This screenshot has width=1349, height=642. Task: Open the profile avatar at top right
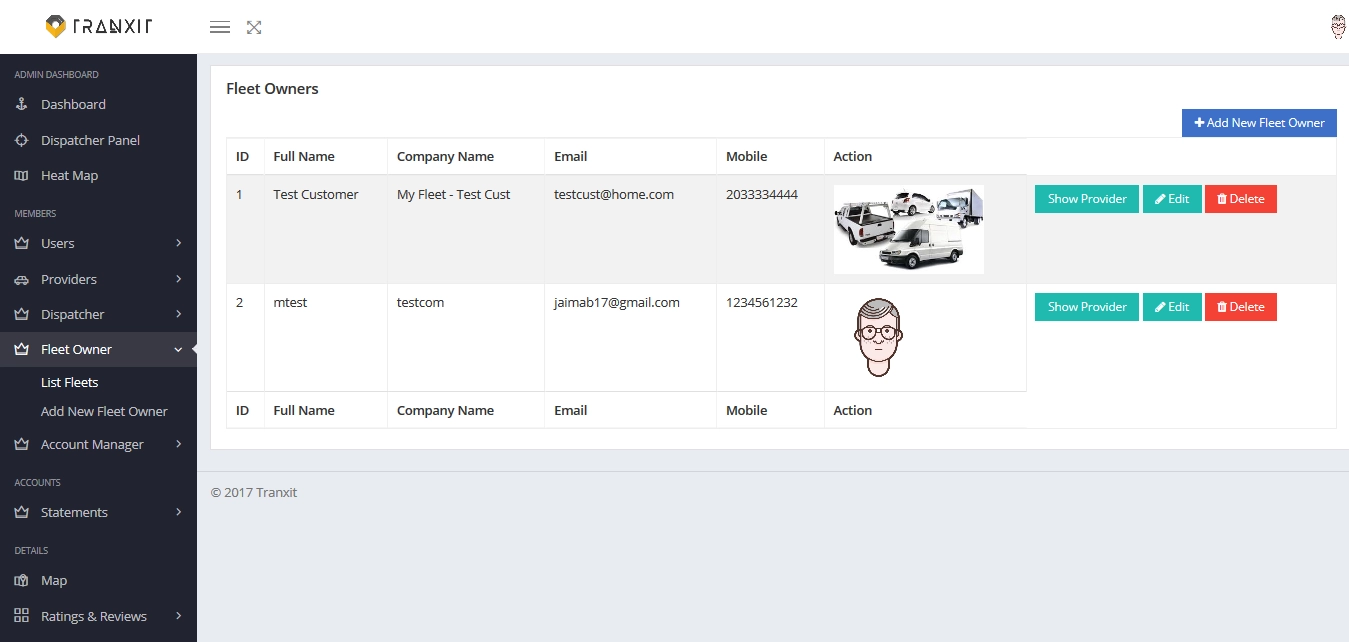[1337, 27]
